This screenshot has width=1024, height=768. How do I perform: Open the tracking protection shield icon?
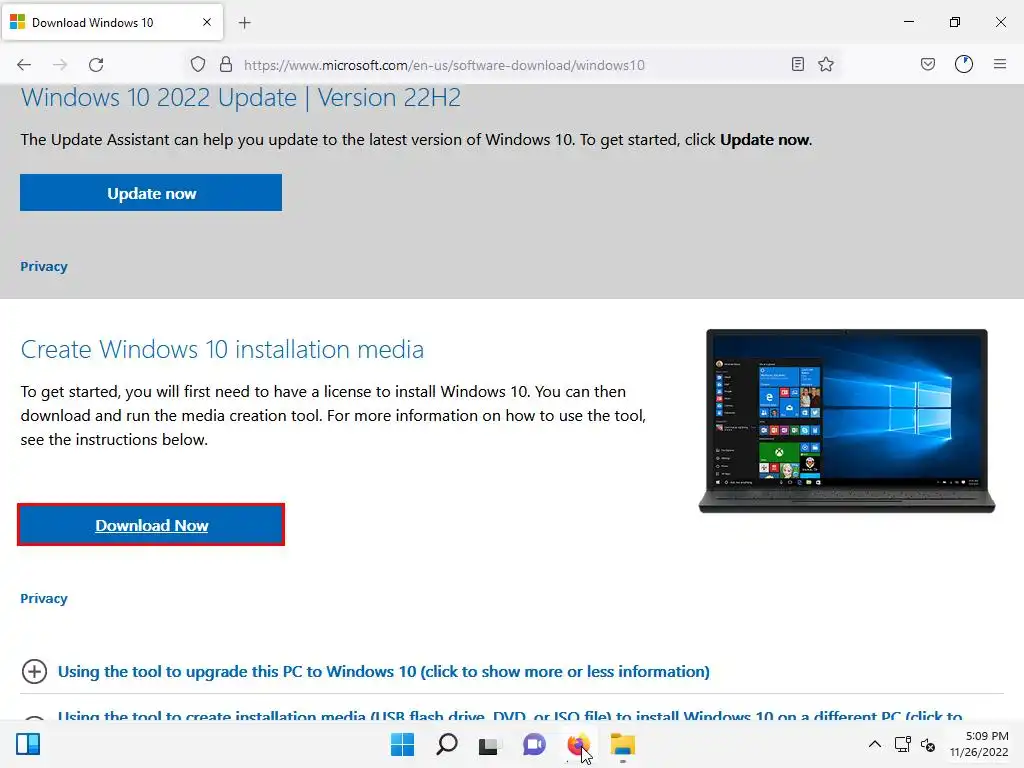pyautogui.click(x=198, y=65)
